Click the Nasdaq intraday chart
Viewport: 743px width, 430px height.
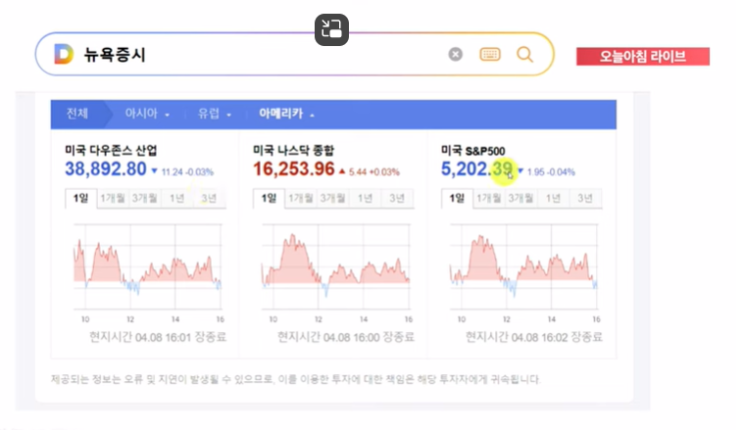(335, 266)
